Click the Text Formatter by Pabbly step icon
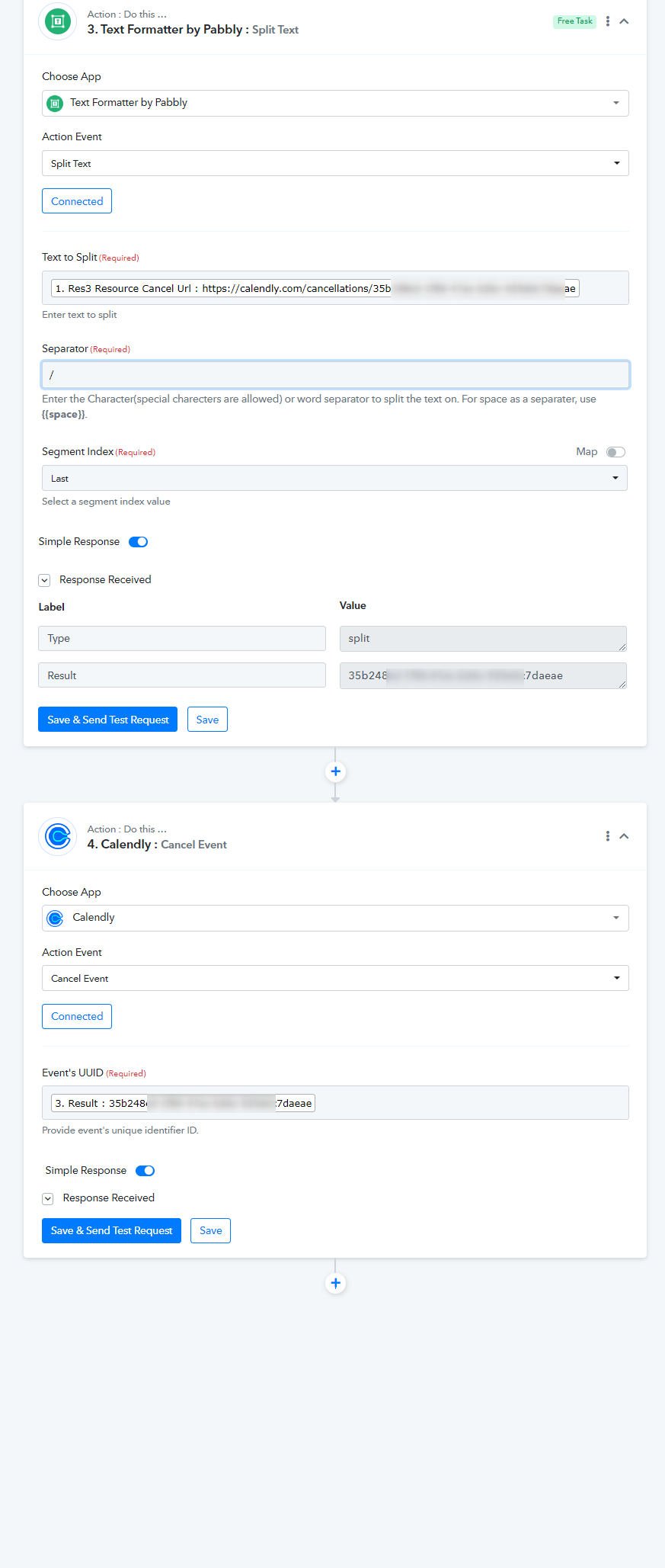Image resolution: width=665 pixels, height=1568 pixels. pos(57,21)
